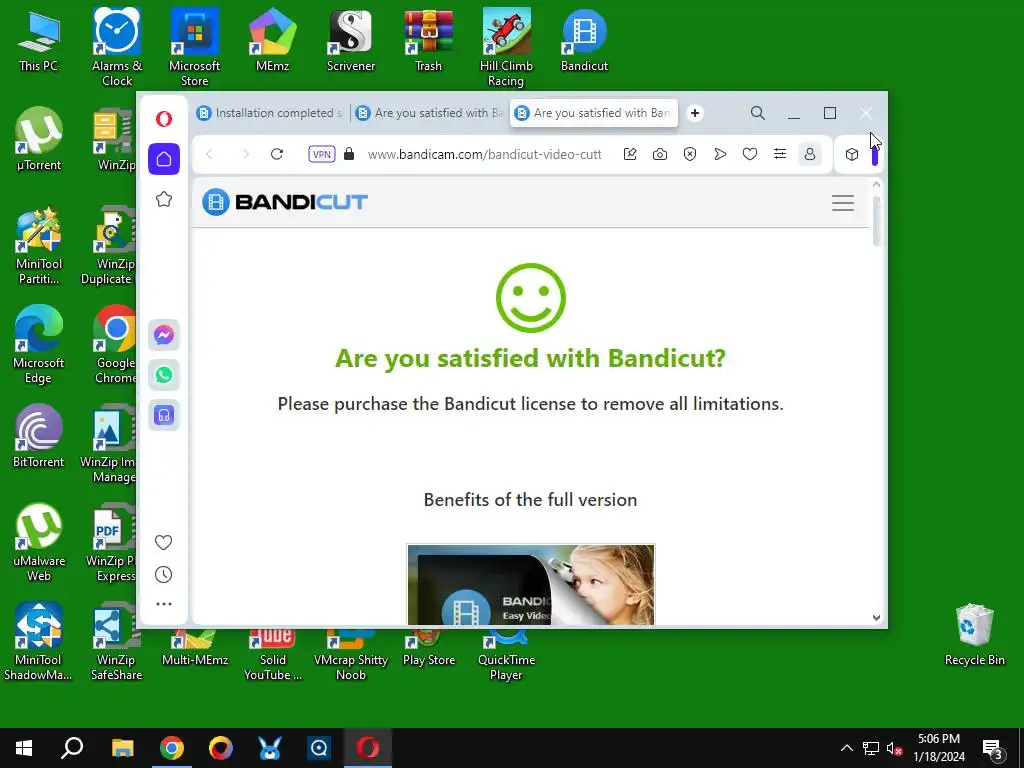Image resolution: width=1024 pixels, height=768 pixels.
Task: Open bookmarks star in Opera sidebar
Action: (x=164, y=199)
